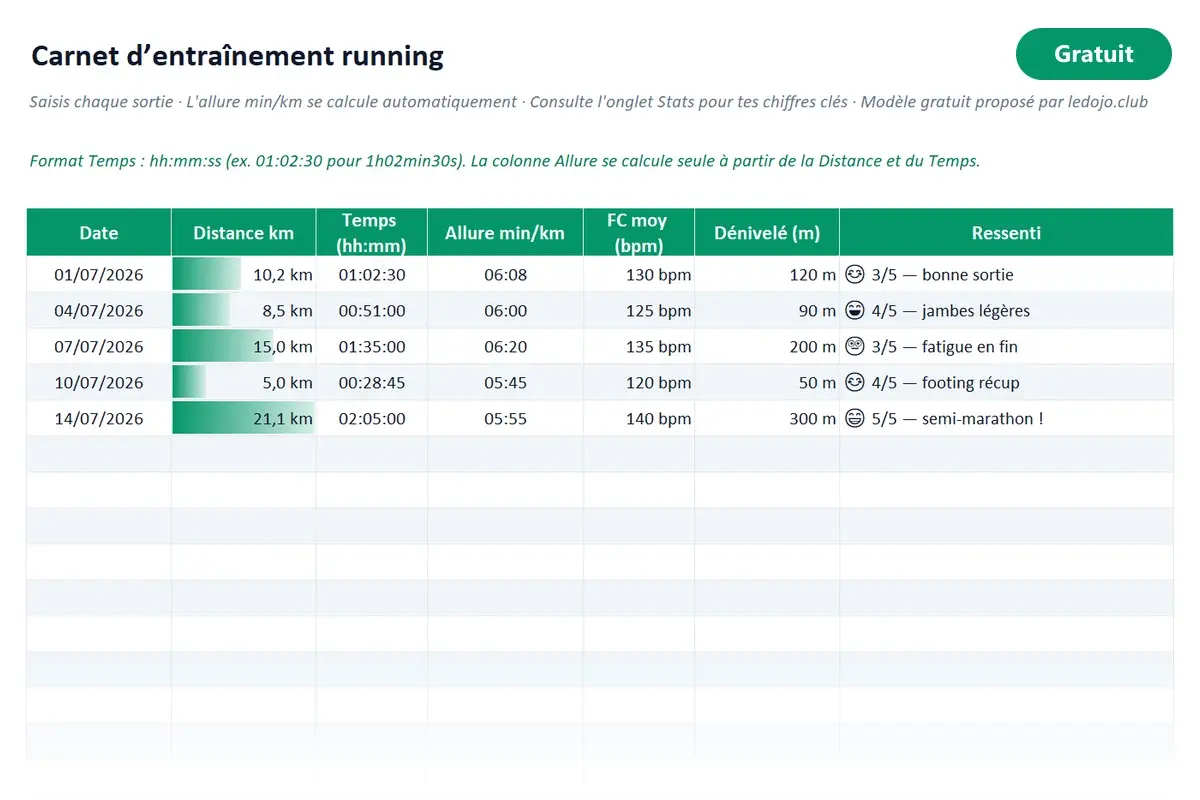Select the 200 m elevation cell
The width and height of the screenshot is (1200, 800).
(767, 347)
